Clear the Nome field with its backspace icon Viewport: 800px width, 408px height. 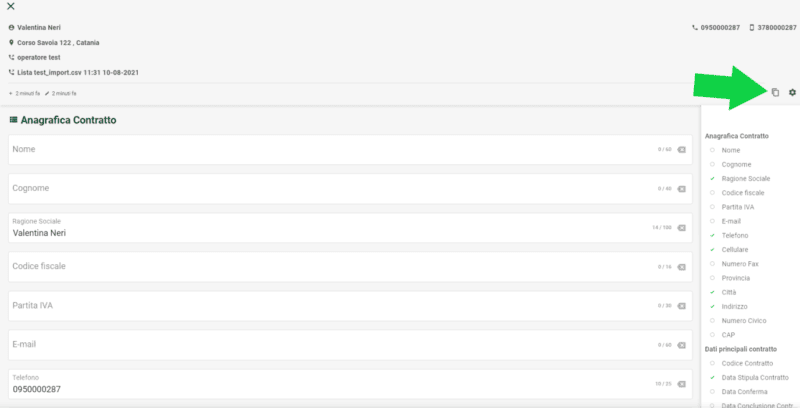tap(681, 150)
